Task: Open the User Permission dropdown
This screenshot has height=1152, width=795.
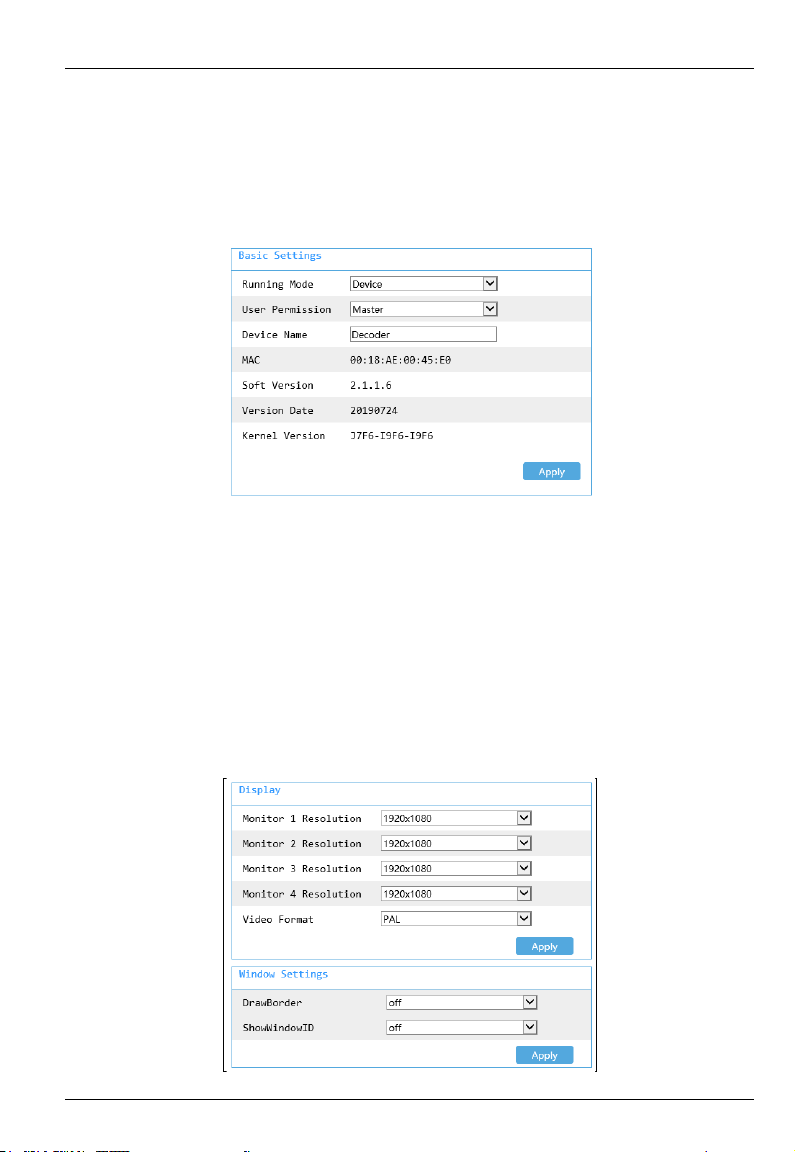Action: pyautogui.click(x=423, y=309)
